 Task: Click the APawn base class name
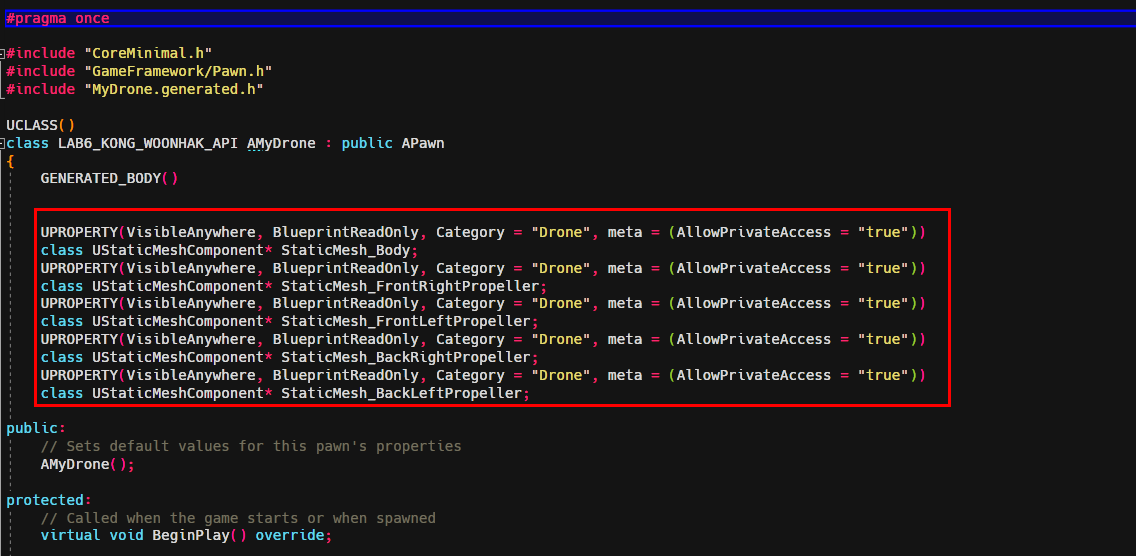pos(423,144)
